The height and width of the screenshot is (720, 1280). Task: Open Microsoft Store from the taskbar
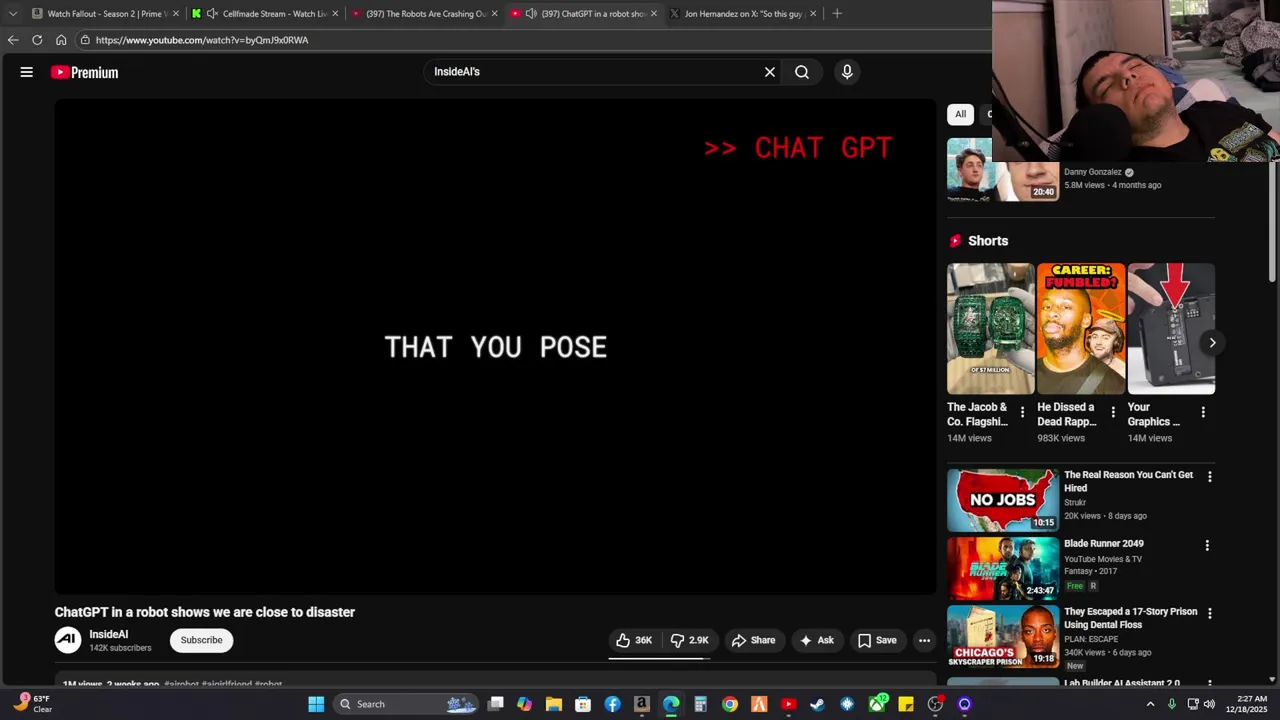[583, 704]
